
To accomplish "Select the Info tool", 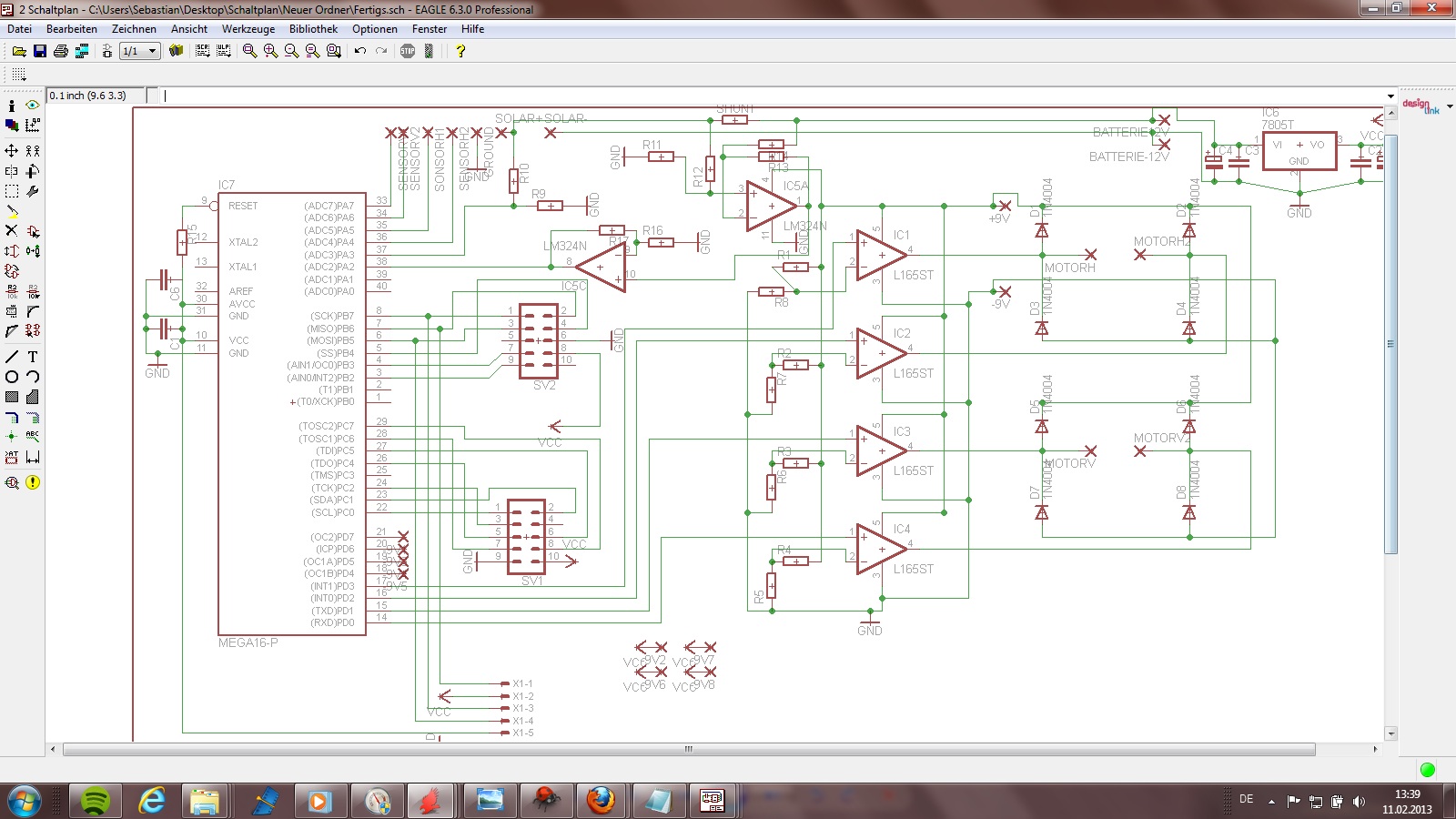I will pyautogui.click(x=12, y=106).
